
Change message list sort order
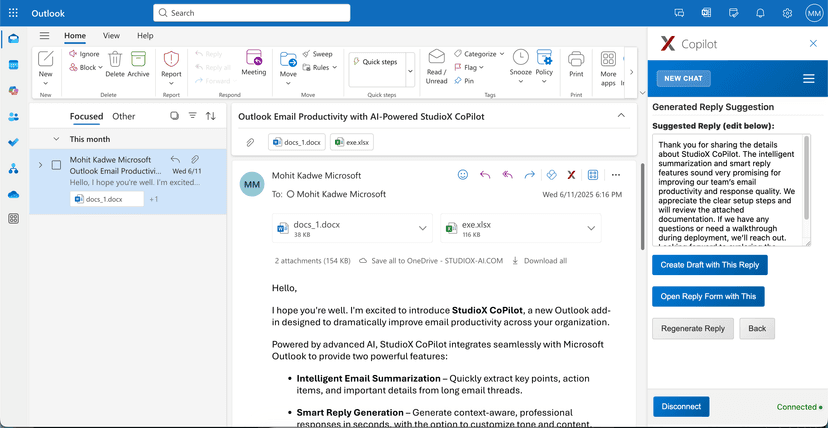(x=211, y=116)
